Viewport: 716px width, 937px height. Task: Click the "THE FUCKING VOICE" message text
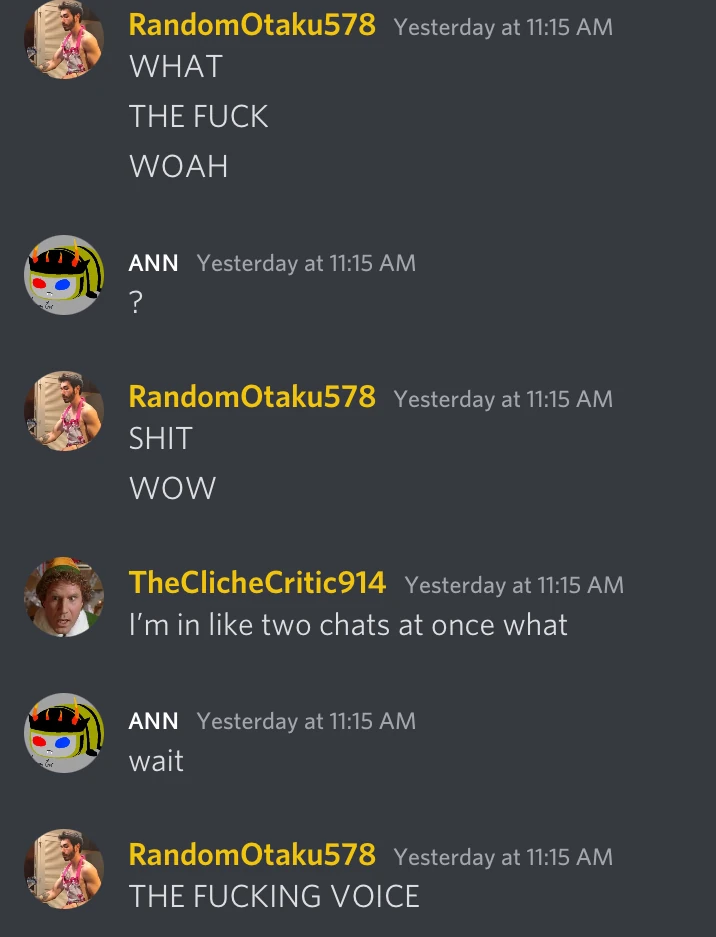(274, 896)
